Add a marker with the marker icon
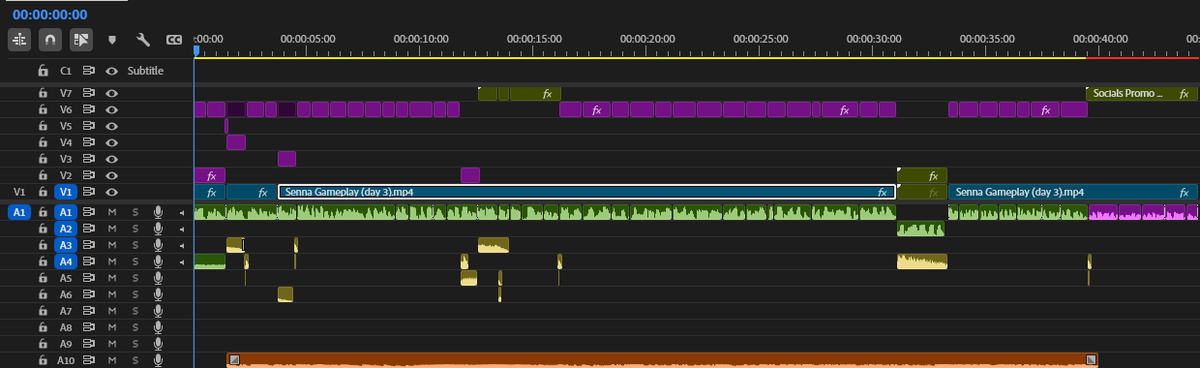This screenshot has height=368, width=1200. (112, 40)
